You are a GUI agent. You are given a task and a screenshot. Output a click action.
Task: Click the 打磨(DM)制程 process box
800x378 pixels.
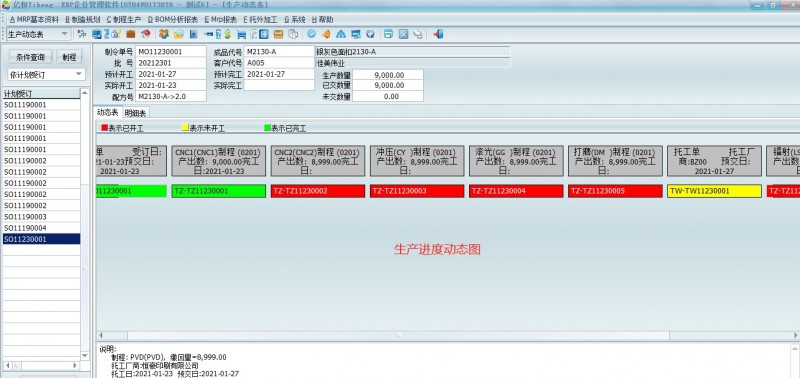point(615,161)
